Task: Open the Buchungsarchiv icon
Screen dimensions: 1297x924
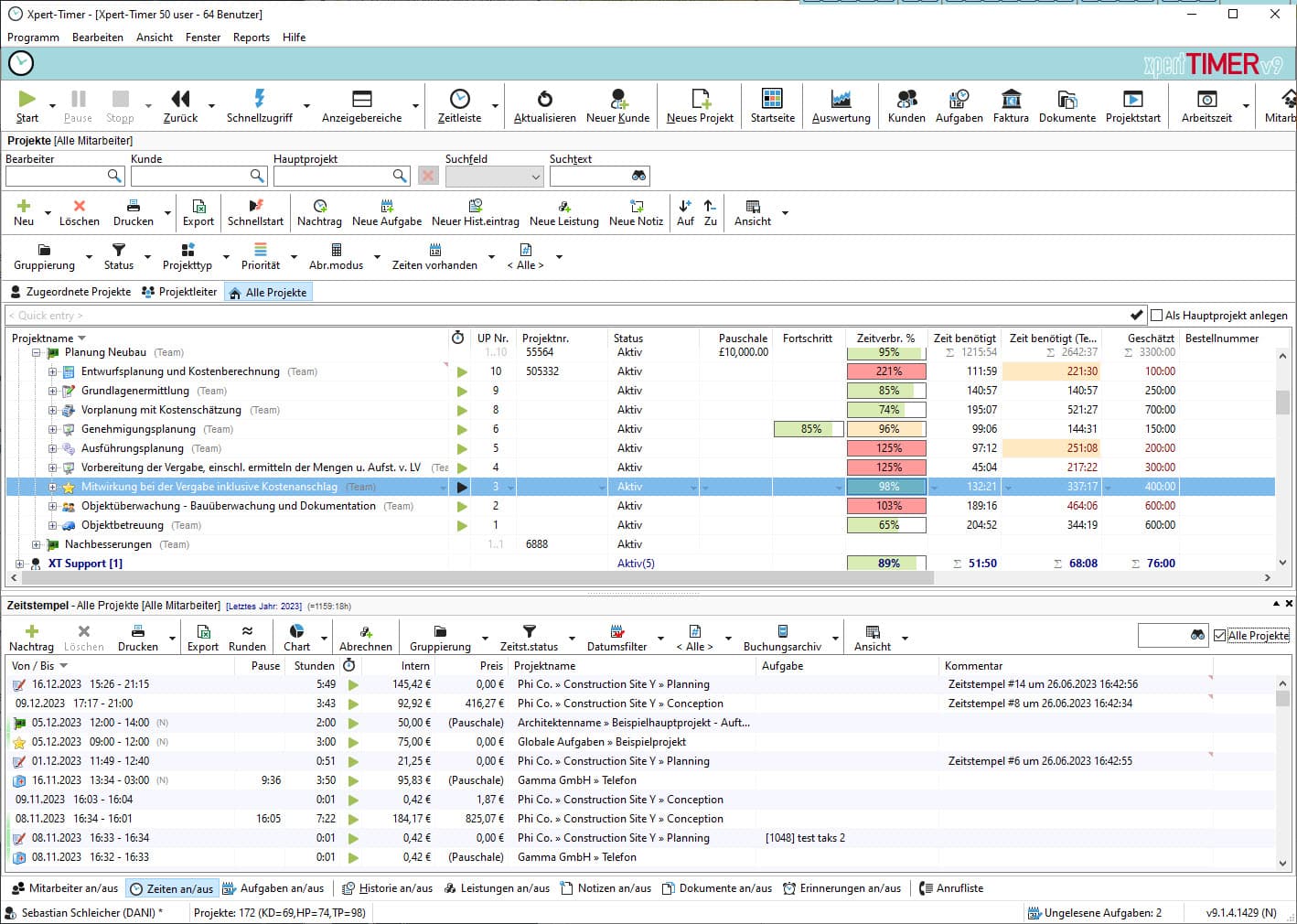Action: (x=782, y=638)
